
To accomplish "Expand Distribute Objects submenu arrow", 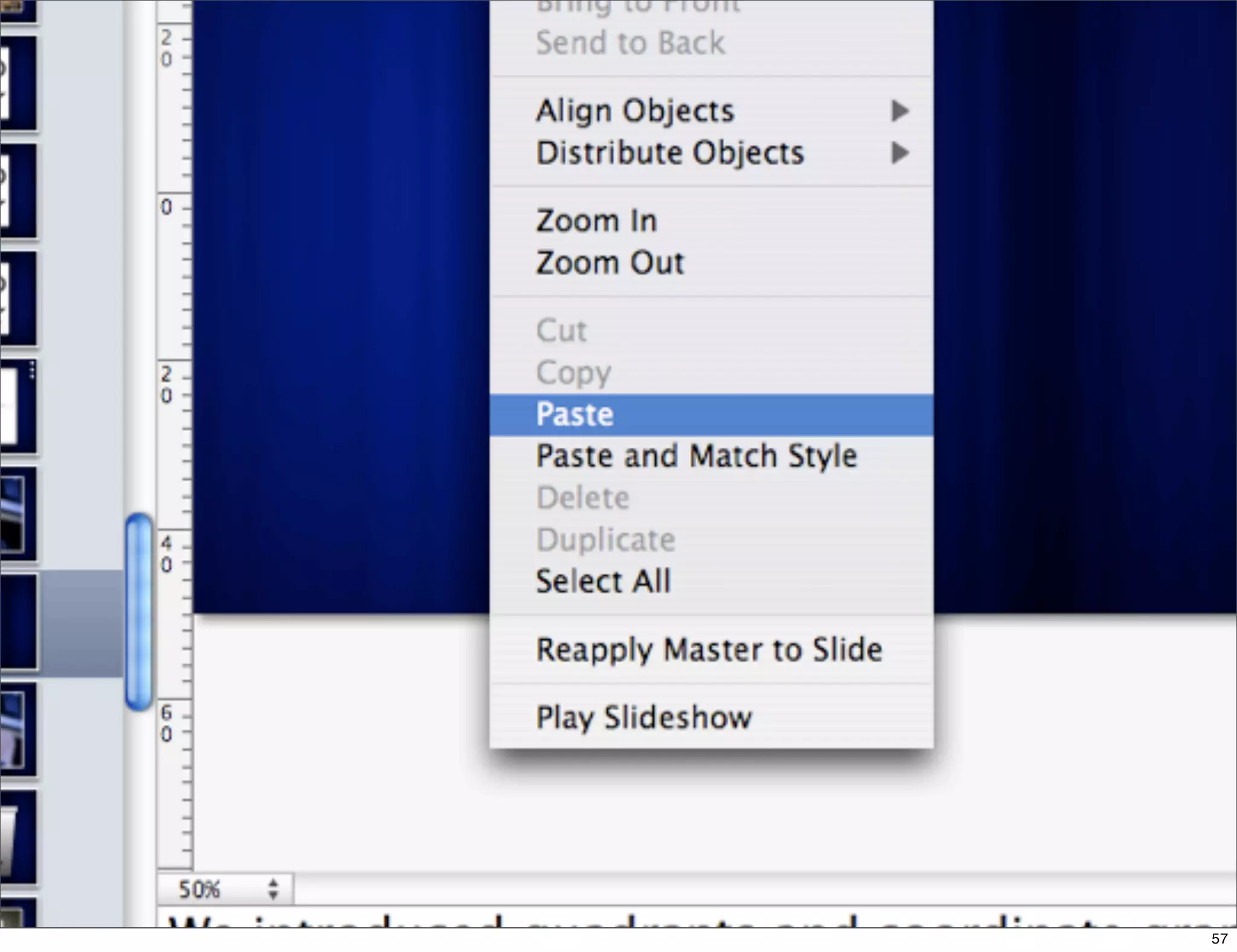I will (899, 153).
